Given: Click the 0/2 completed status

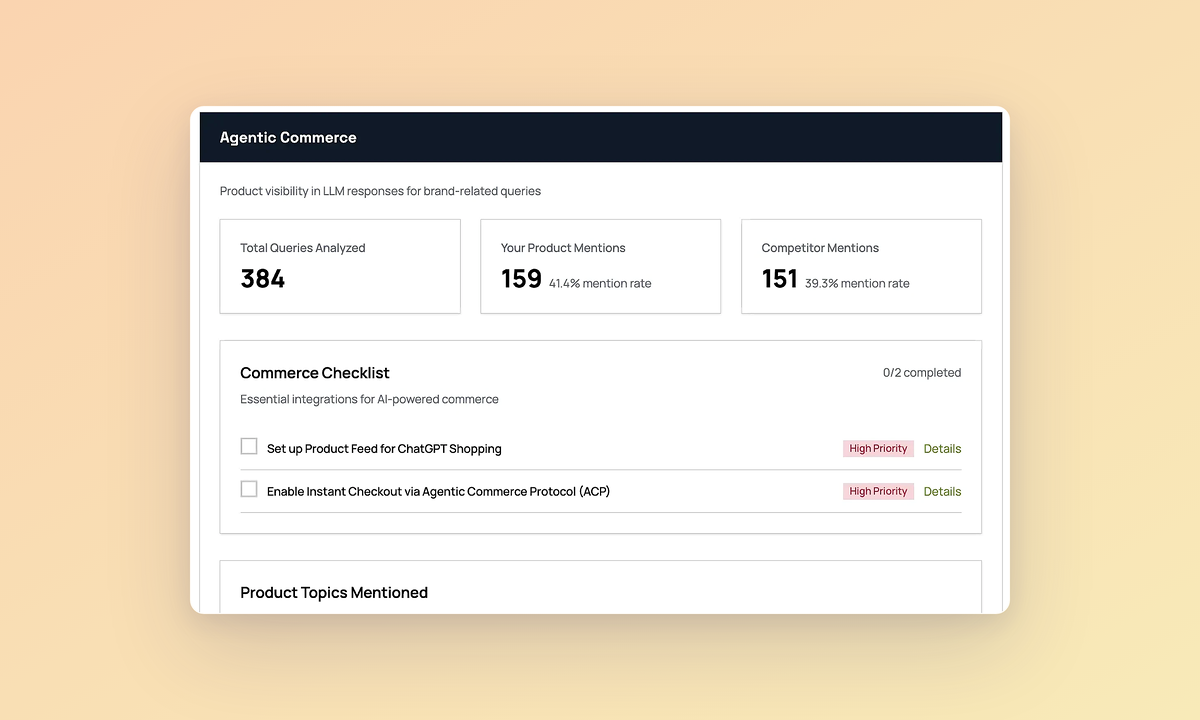Looking at the screenshot, I should (922, 373).
